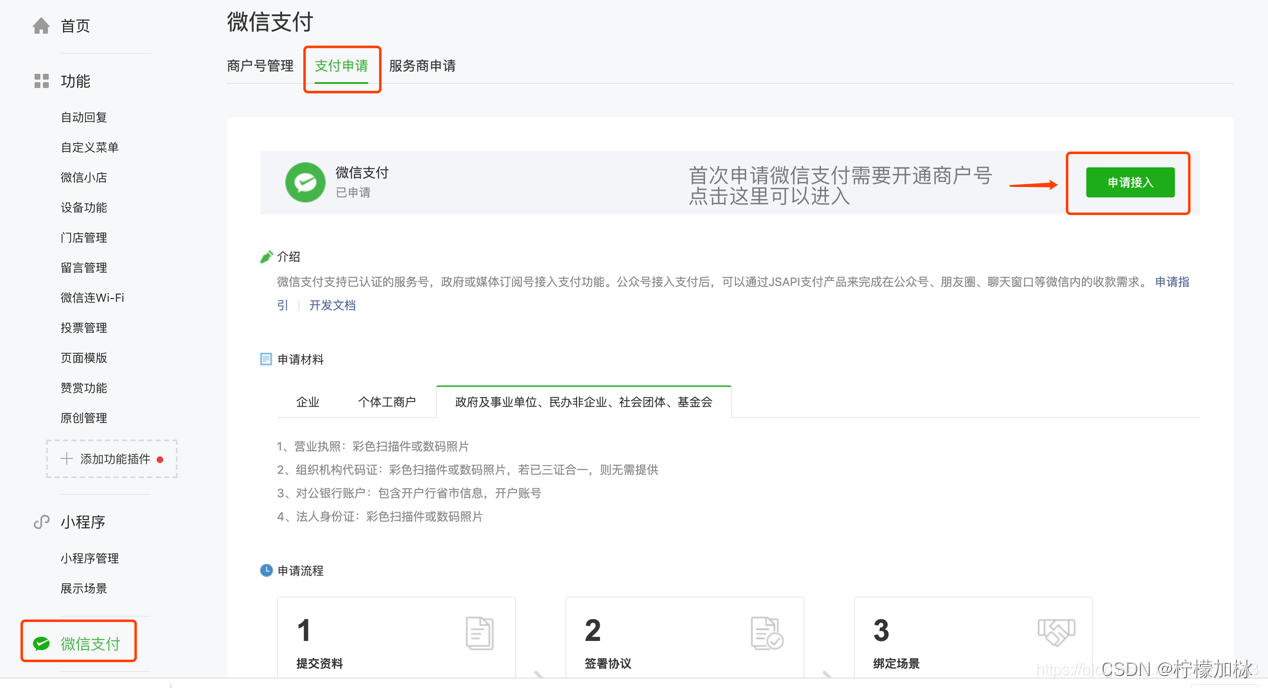Open 留言管理 in the sidebar
Viewport: 1268px width, 688px height.
coord(84,267)
